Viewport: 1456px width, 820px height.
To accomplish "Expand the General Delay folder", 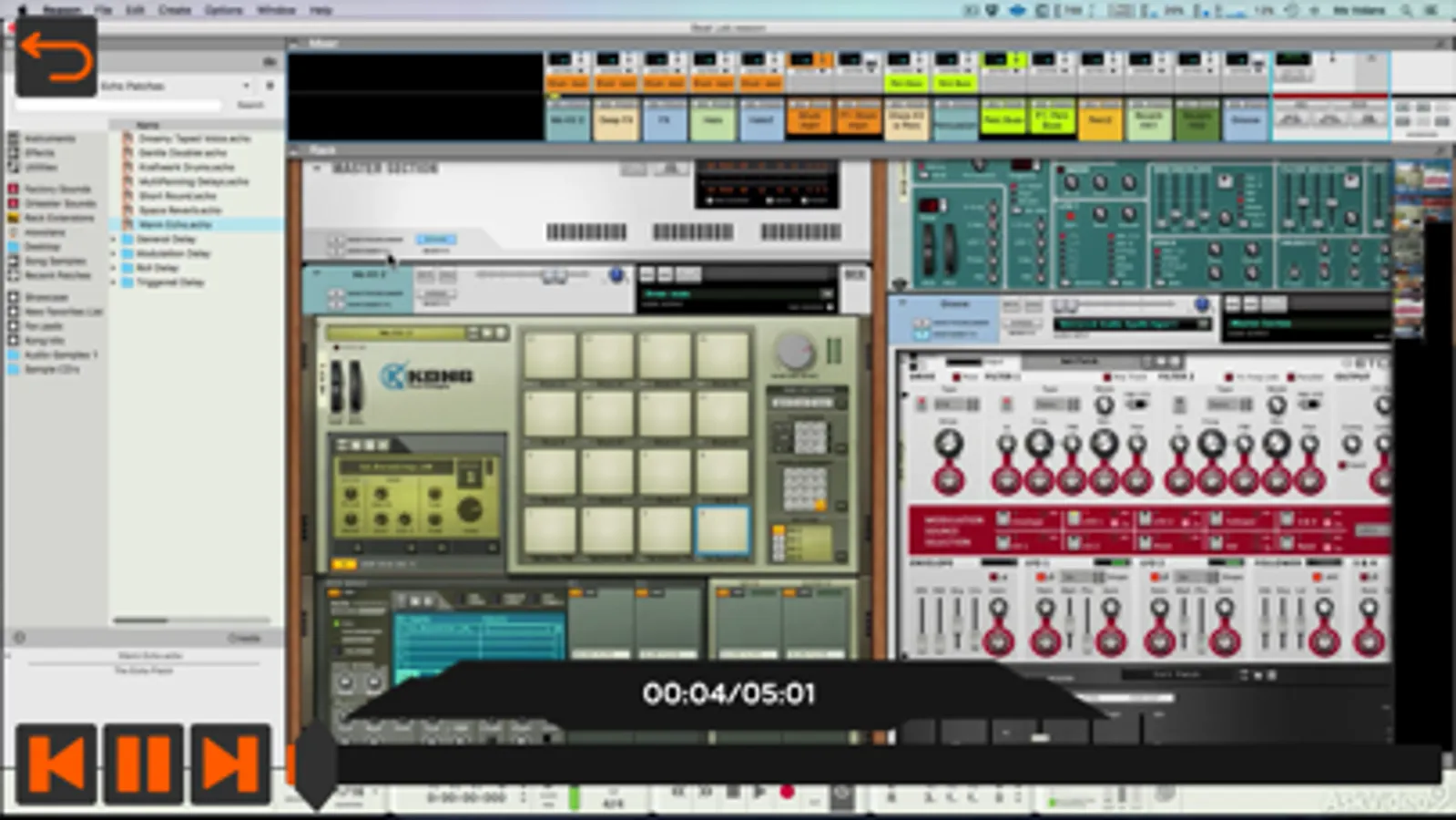I will (114, 239).
